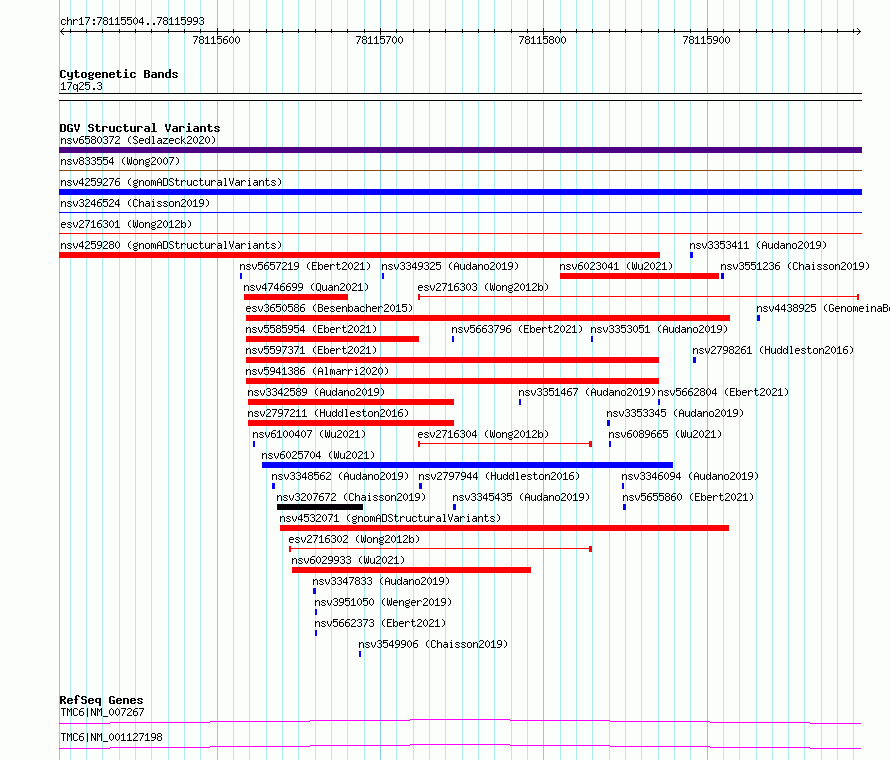Image resolution: width=890 pixels, height=760 pixels.
Task: Open nsv3349325 (Audano2019) label
Action: pyautogui.click(x=450, y=266)
